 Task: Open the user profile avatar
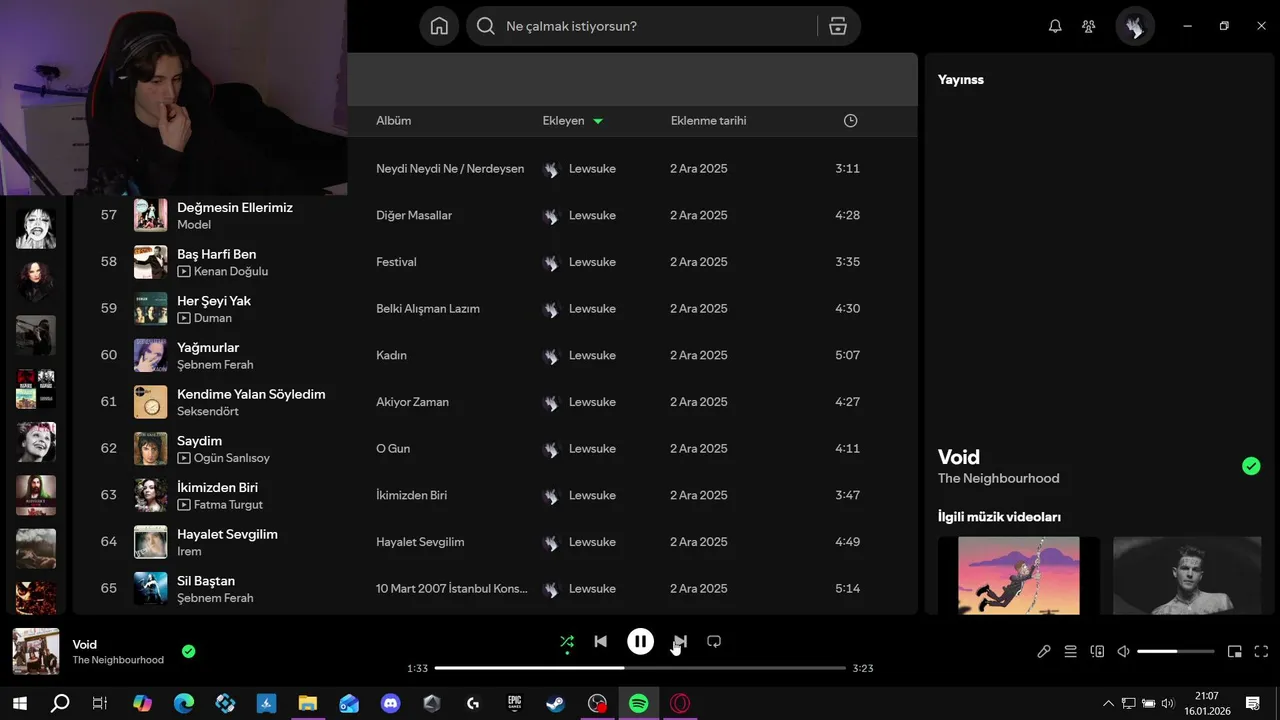[1135, 27]
